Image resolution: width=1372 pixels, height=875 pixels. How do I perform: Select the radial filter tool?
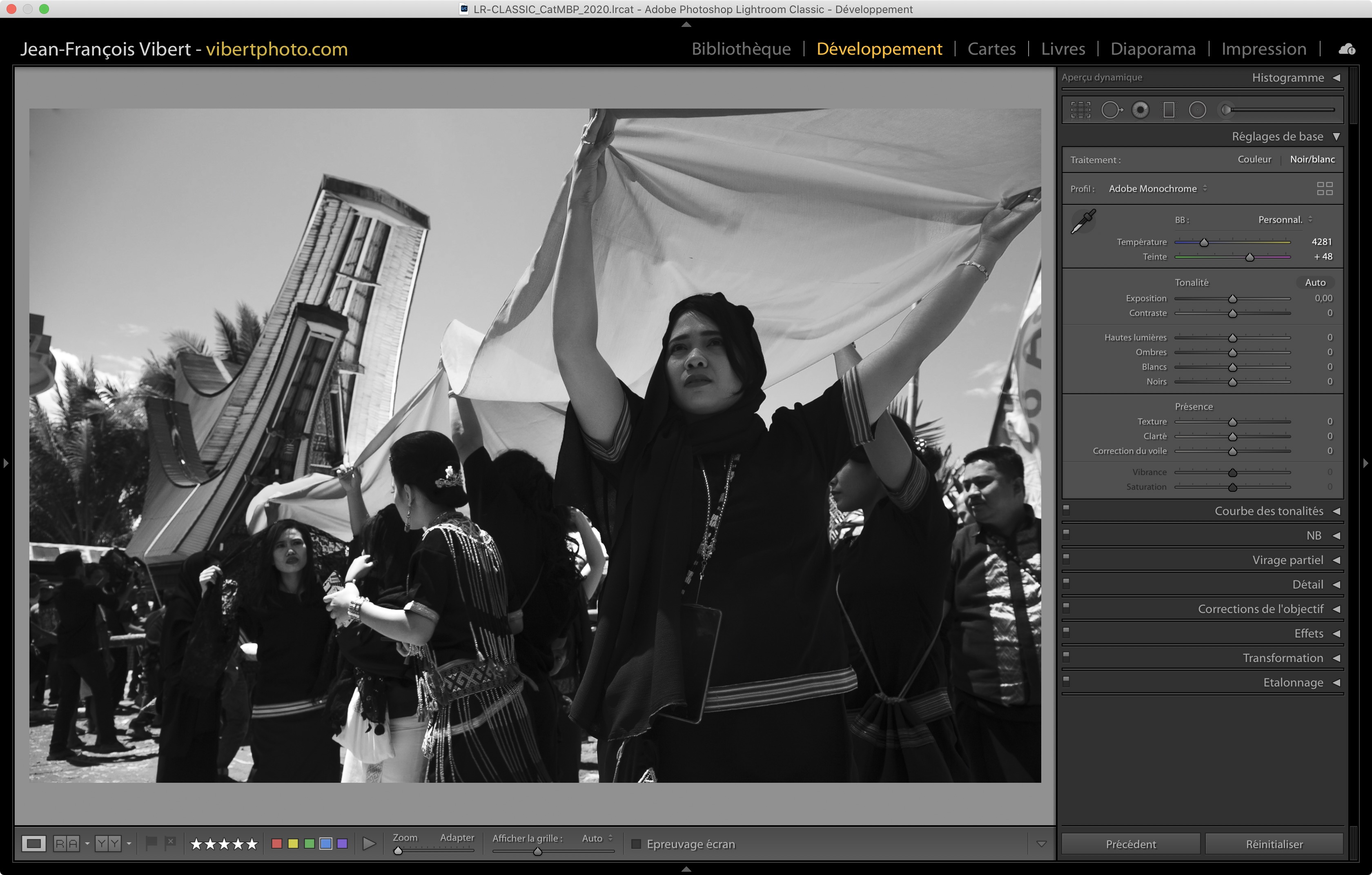1197,110
